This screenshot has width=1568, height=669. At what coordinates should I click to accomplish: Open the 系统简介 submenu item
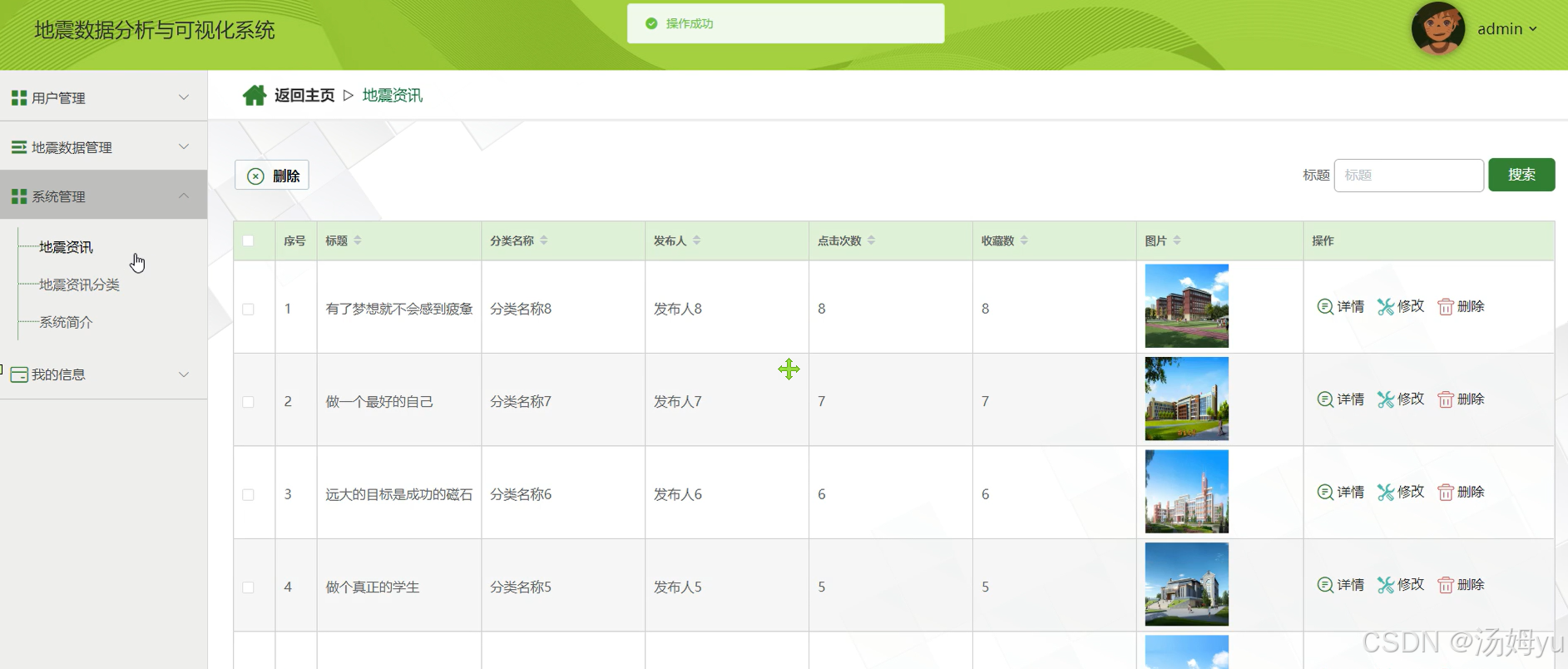pyautogui.click(x=66, y=322)
